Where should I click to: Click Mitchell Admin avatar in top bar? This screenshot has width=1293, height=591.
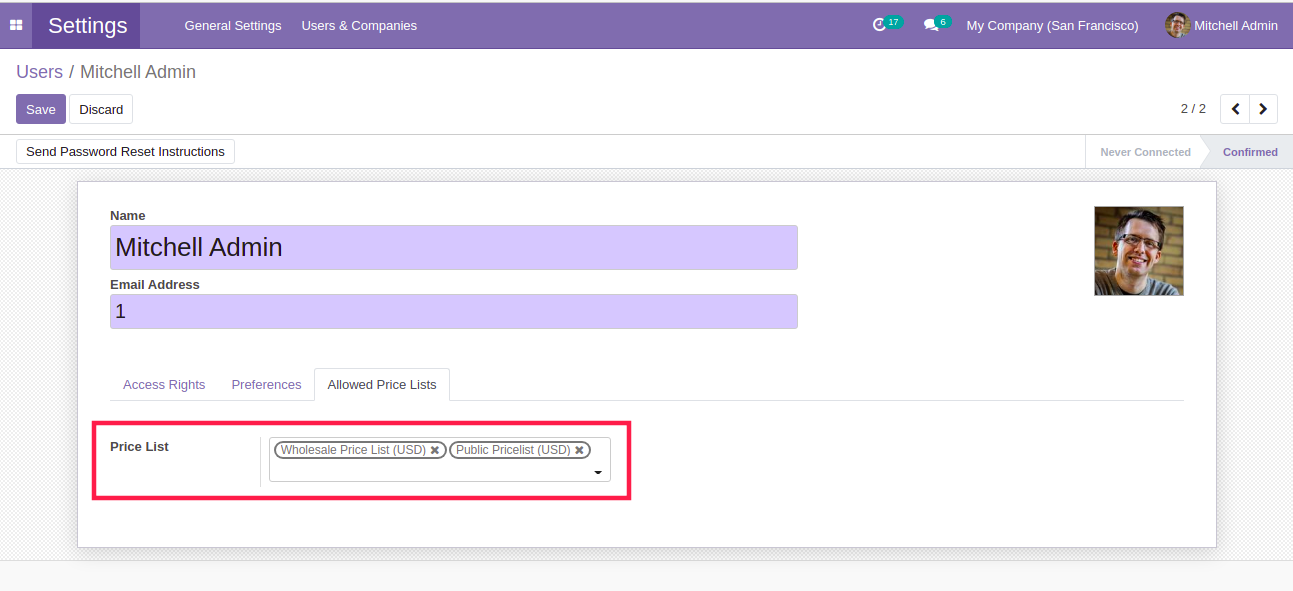click(x=1177, y=25)
